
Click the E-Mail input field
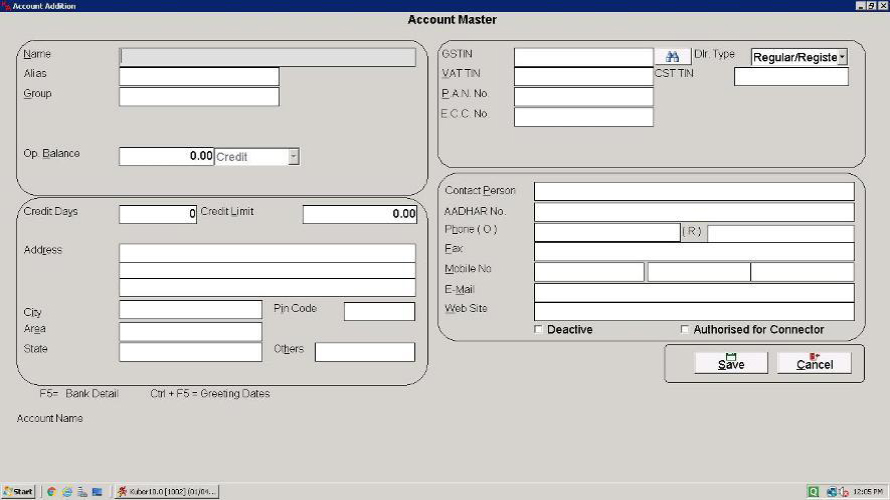point(694,293)
